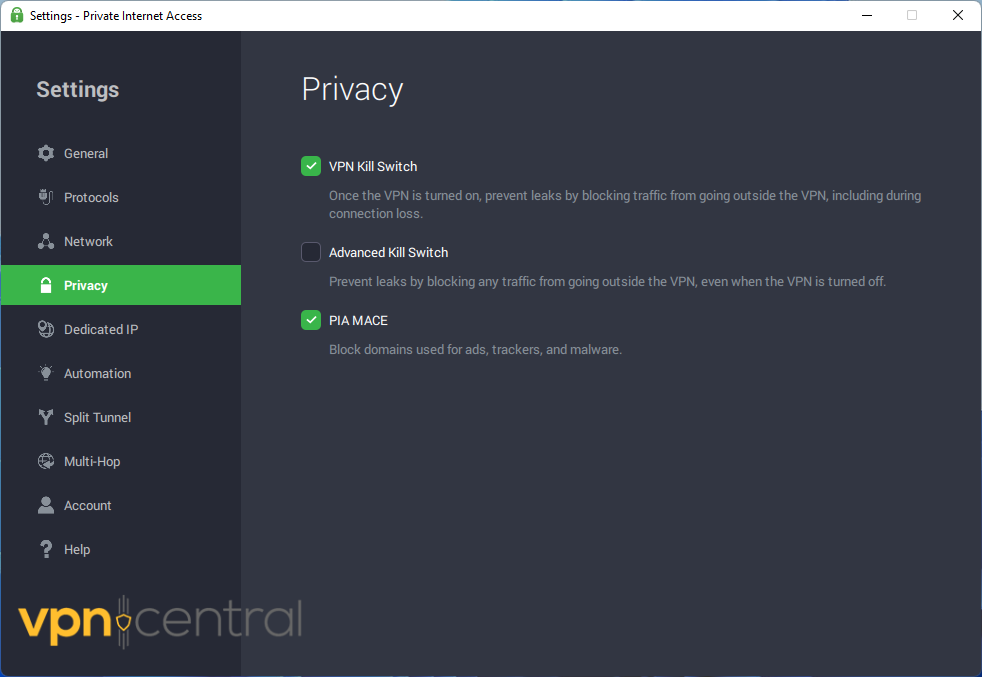Click the green lock title bar icon
The image size is (982, 677).
click(x=17, y=15)
